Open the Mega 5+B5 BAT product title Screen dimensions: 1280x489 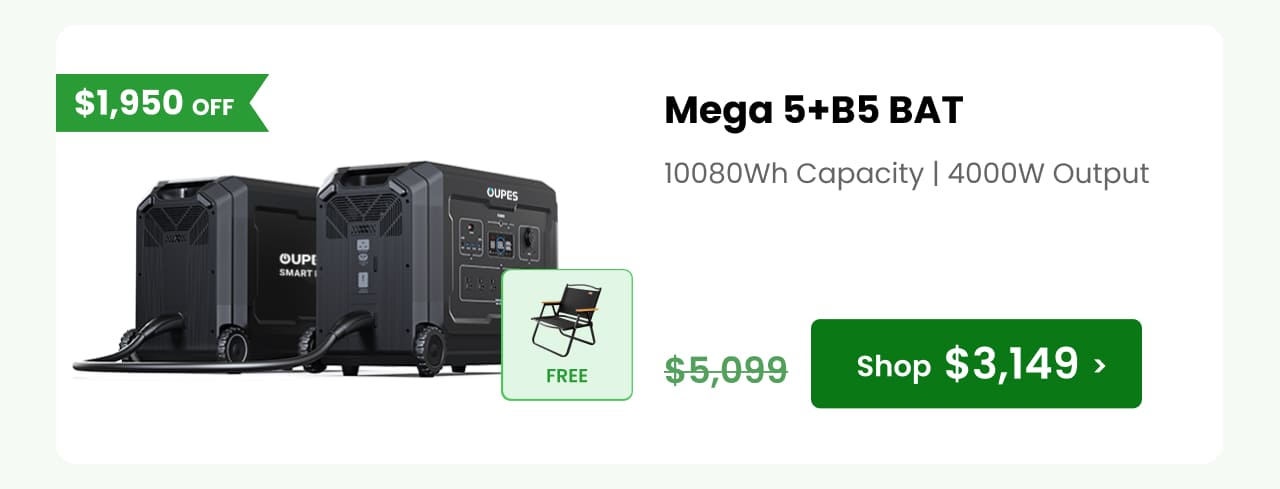[813, 110]
